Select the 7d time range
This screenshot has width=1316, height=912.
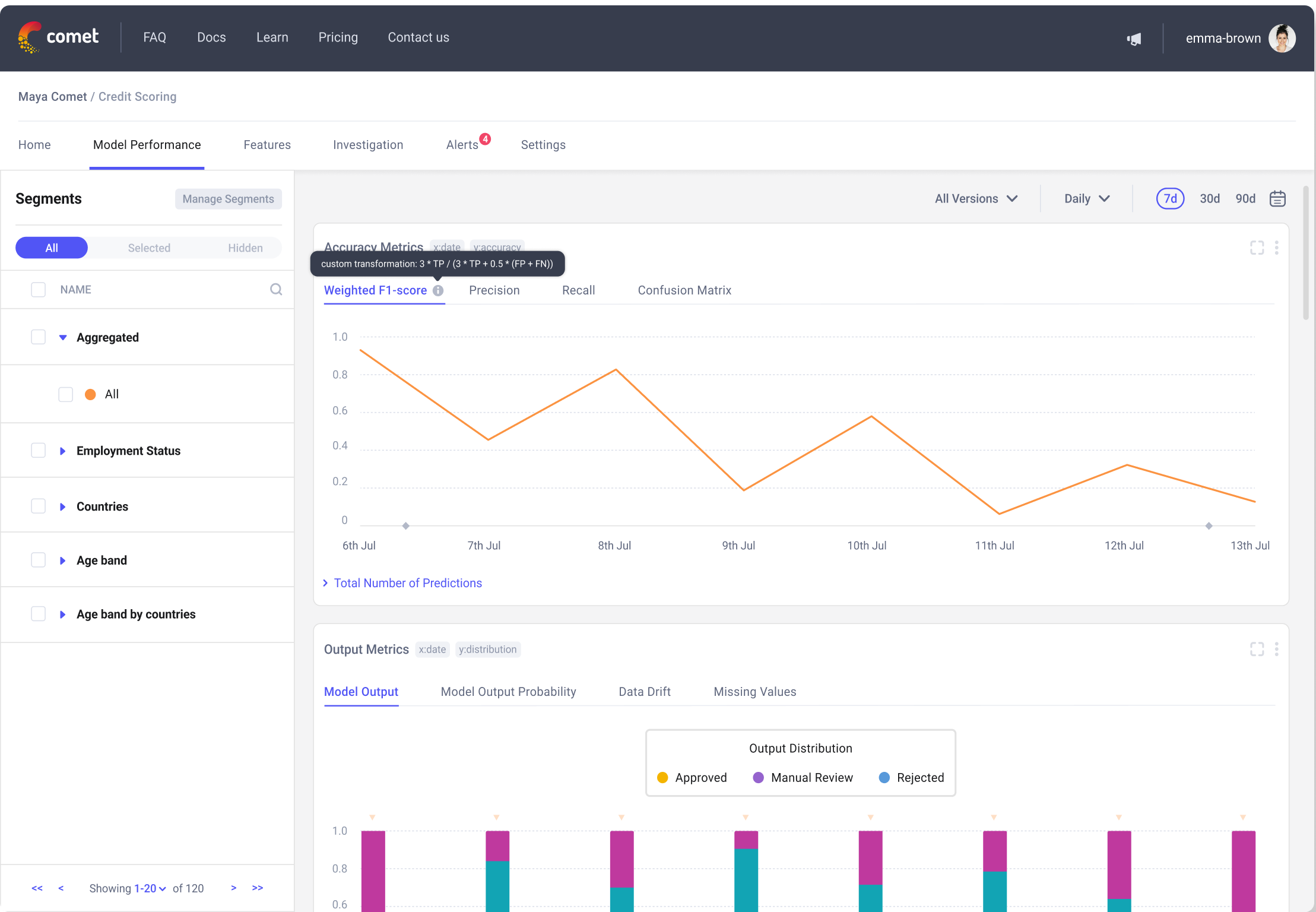pyautogui.click(x=1170, y=198)
